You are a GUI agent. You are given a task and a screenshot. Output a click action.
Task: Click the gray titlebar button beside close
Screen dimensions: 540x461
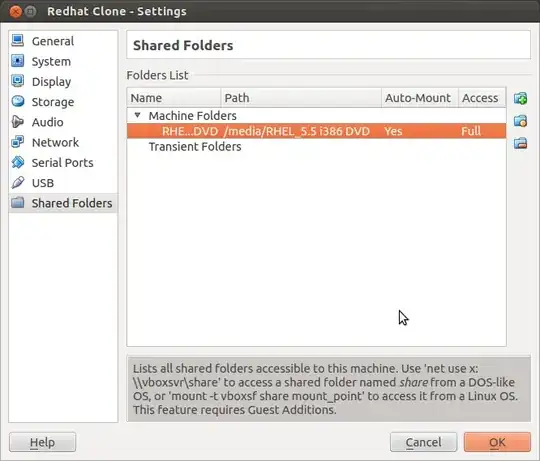tap(31, 11)
